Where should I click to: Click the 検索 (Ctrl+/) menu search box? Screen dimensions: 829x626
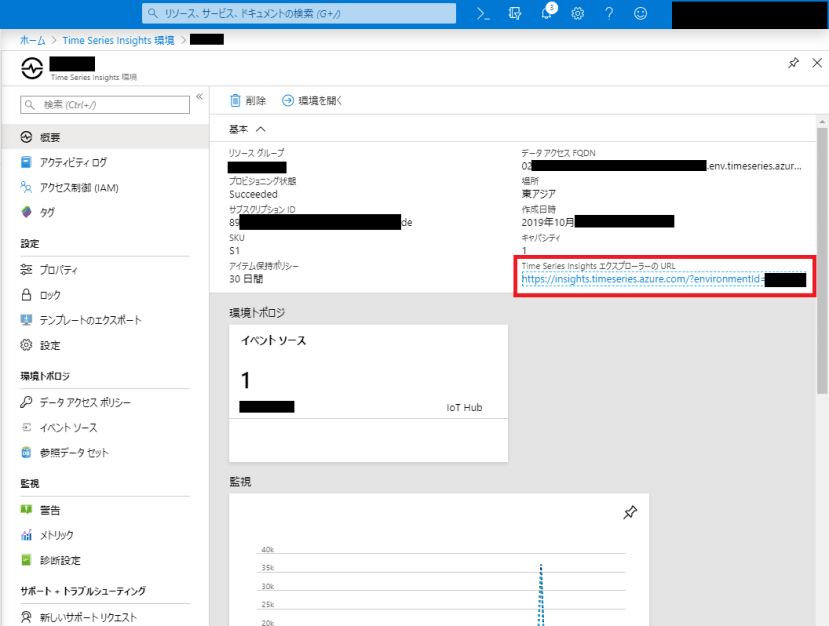[x=105, y=105]
